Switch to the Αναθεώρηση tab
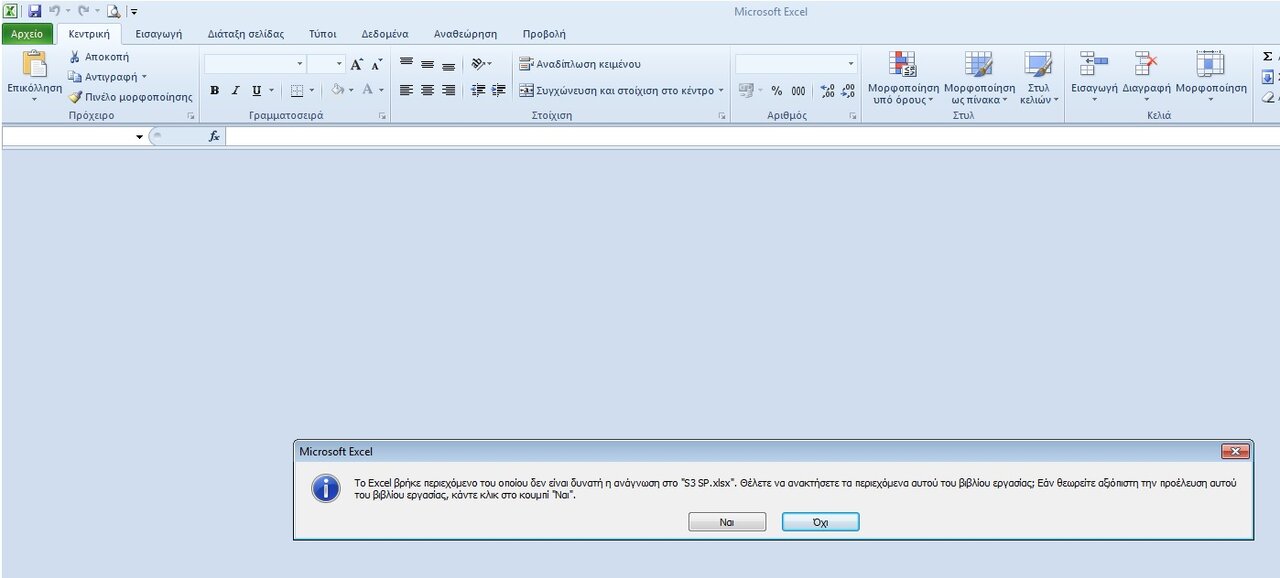This screenshot has width=1280, height=578. click(x=465, y=34)
